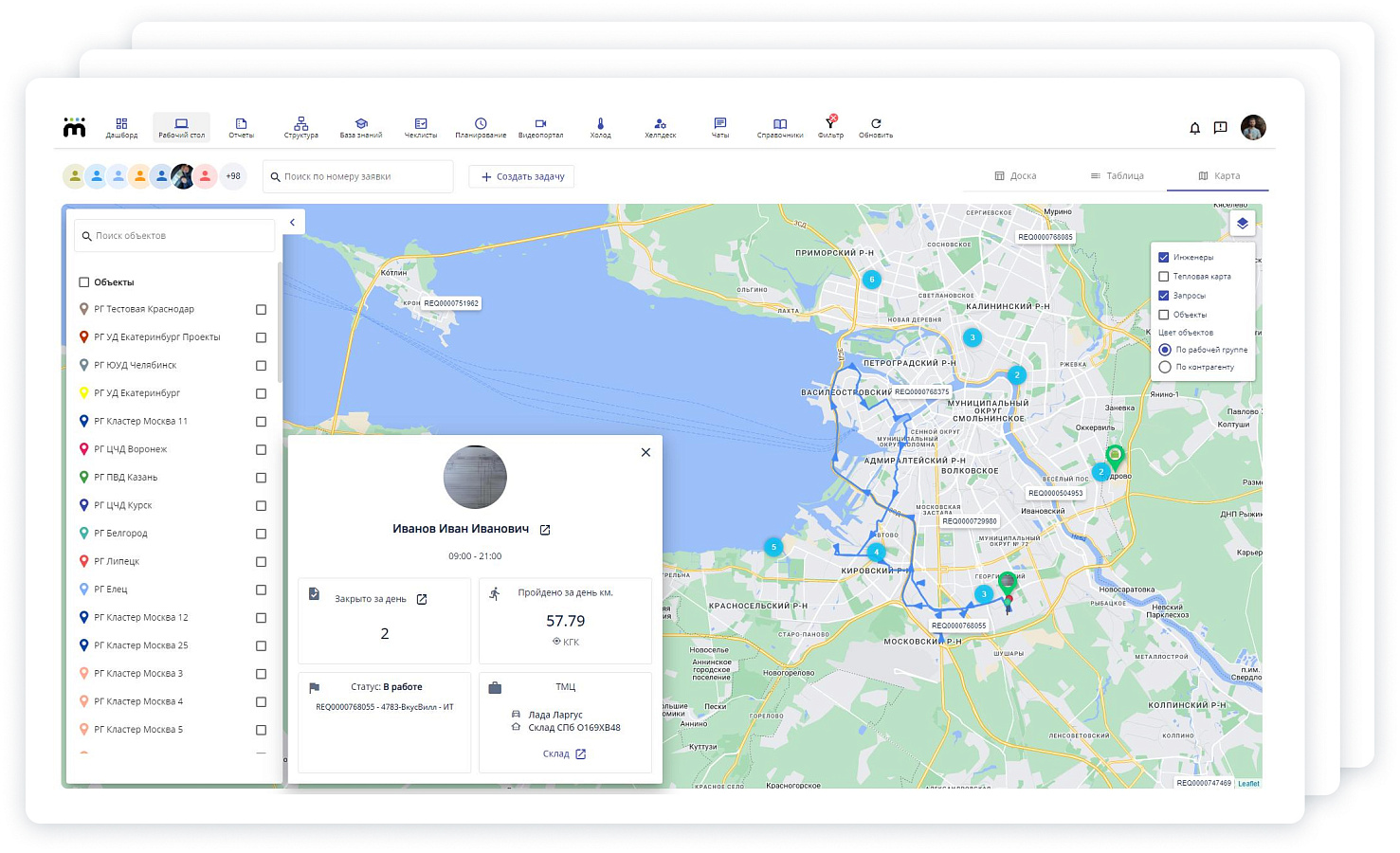Select РГ Кластер Москва 25 item
The height and width of the screenshot is (853, 1400).
[x=173, y=645]
